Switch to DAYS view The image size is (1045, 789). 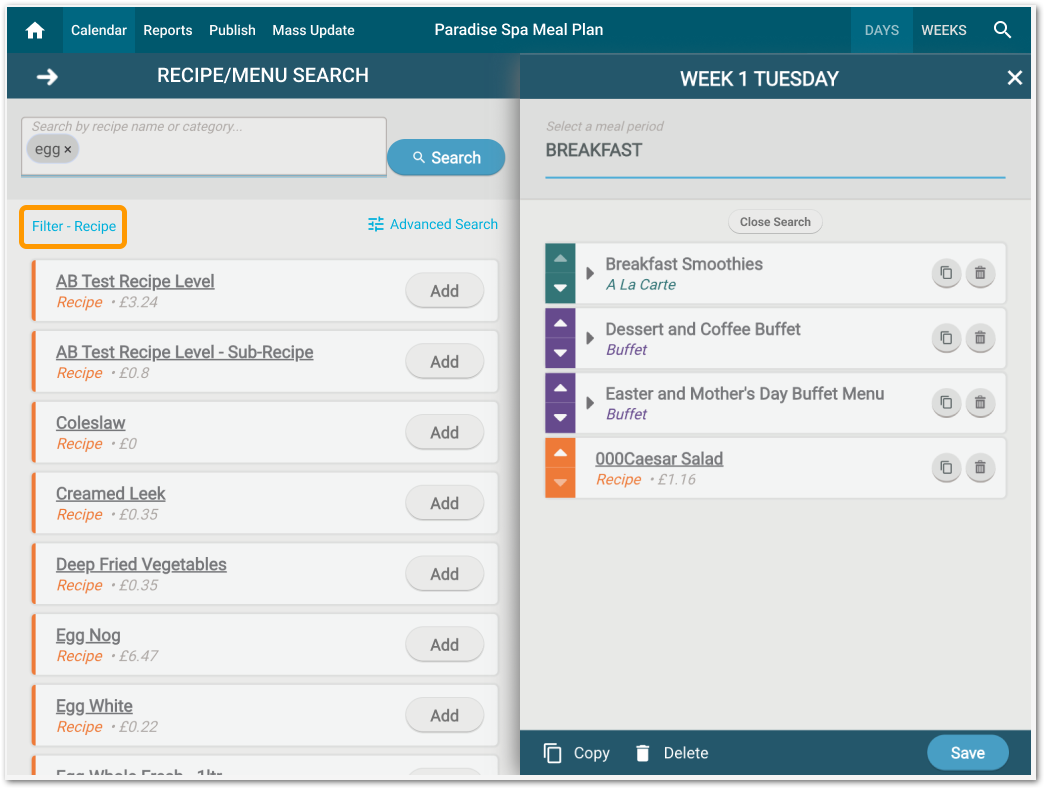[x=881, y=30]
